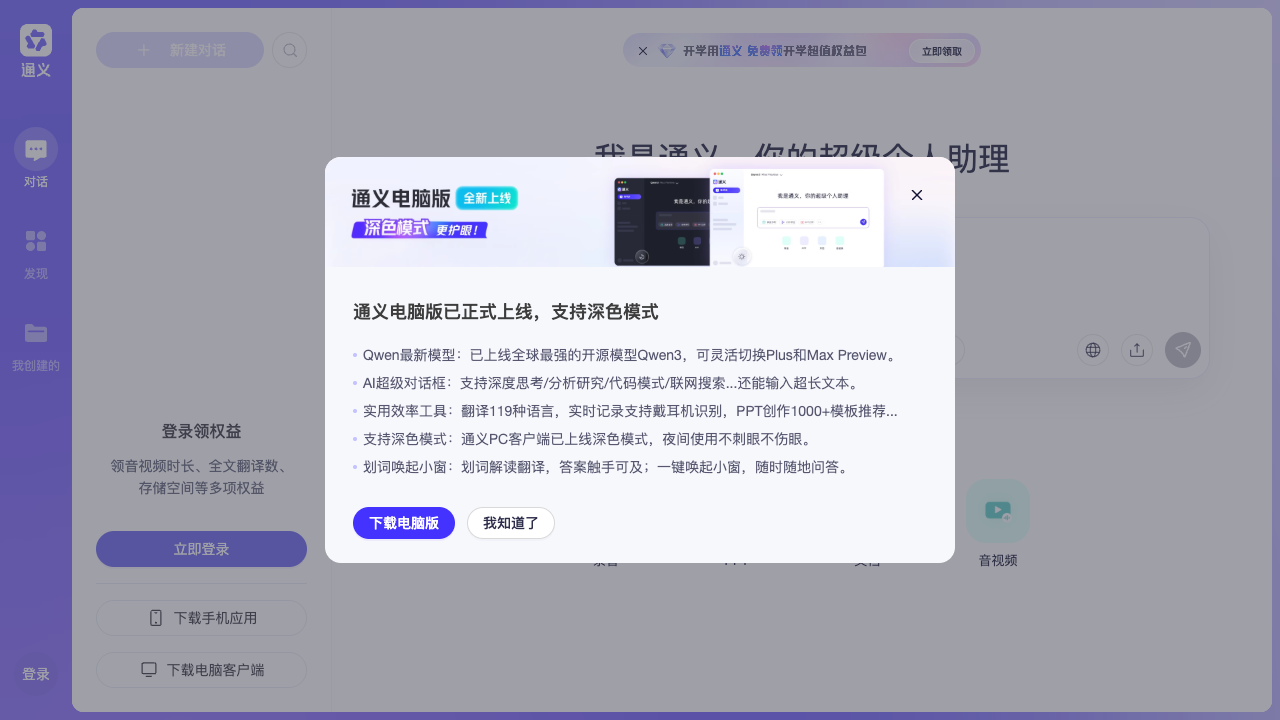
Task: Click the 下载手机应用 button
Action: pyautogui.click(x=201, y=617)
